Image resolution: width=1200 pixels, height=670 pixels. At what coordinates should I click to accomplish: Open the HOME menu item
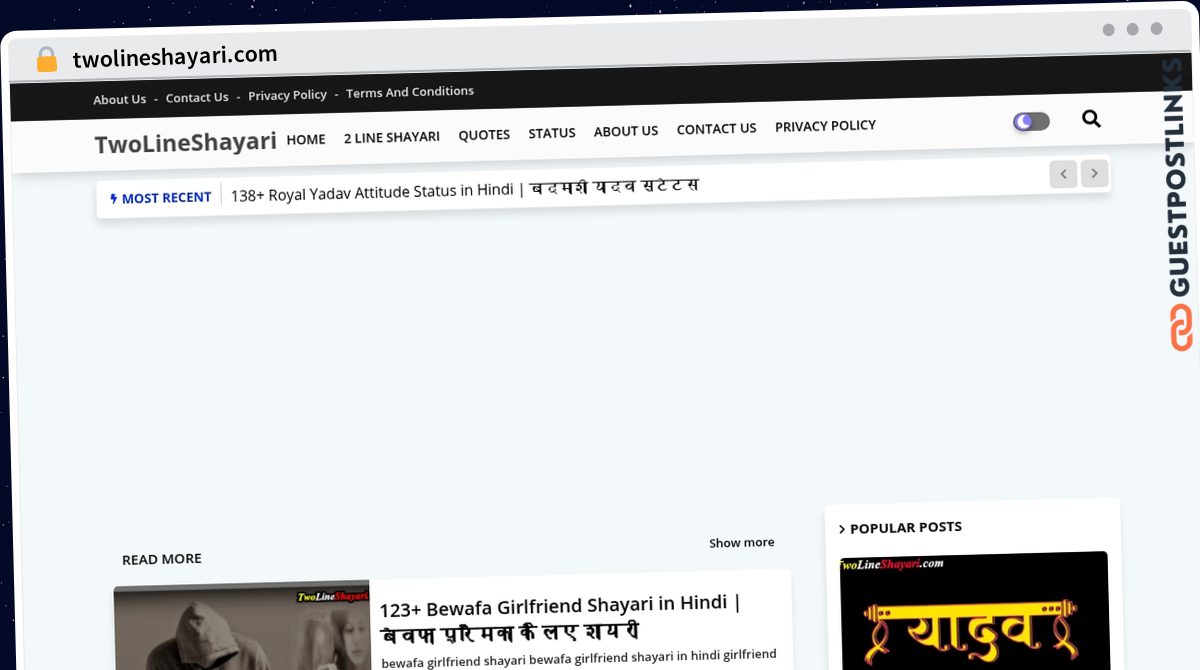click(306, 139)
